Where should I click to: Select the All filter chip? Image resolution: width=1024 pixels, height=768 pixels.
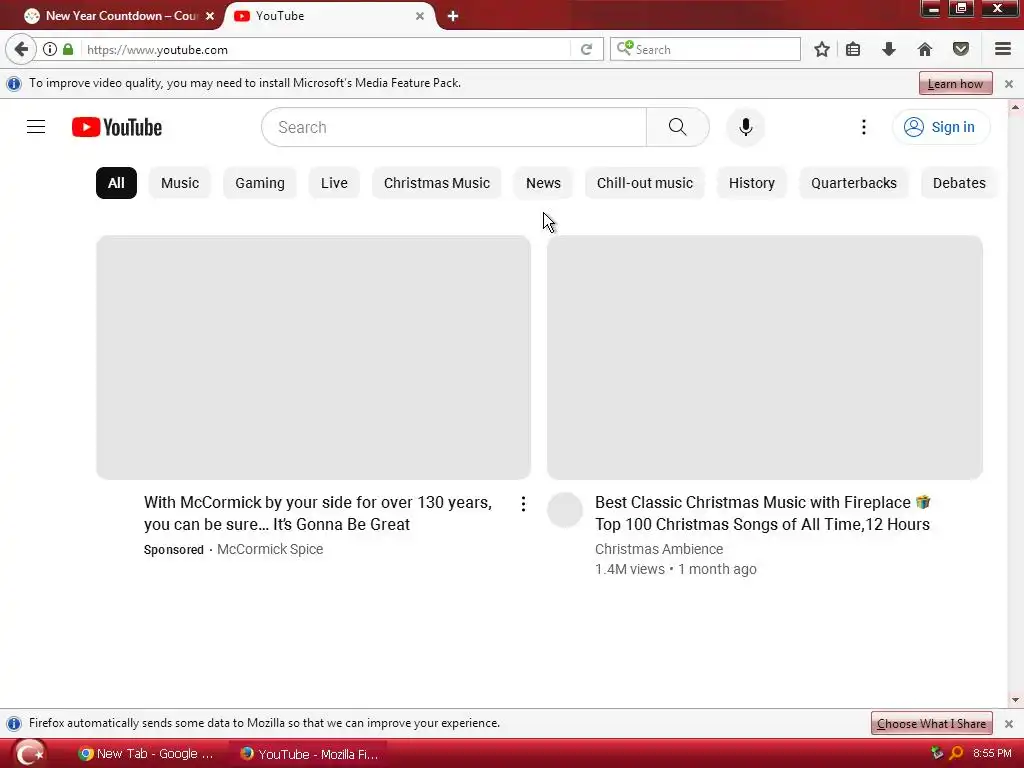click(x=116, y=183)
